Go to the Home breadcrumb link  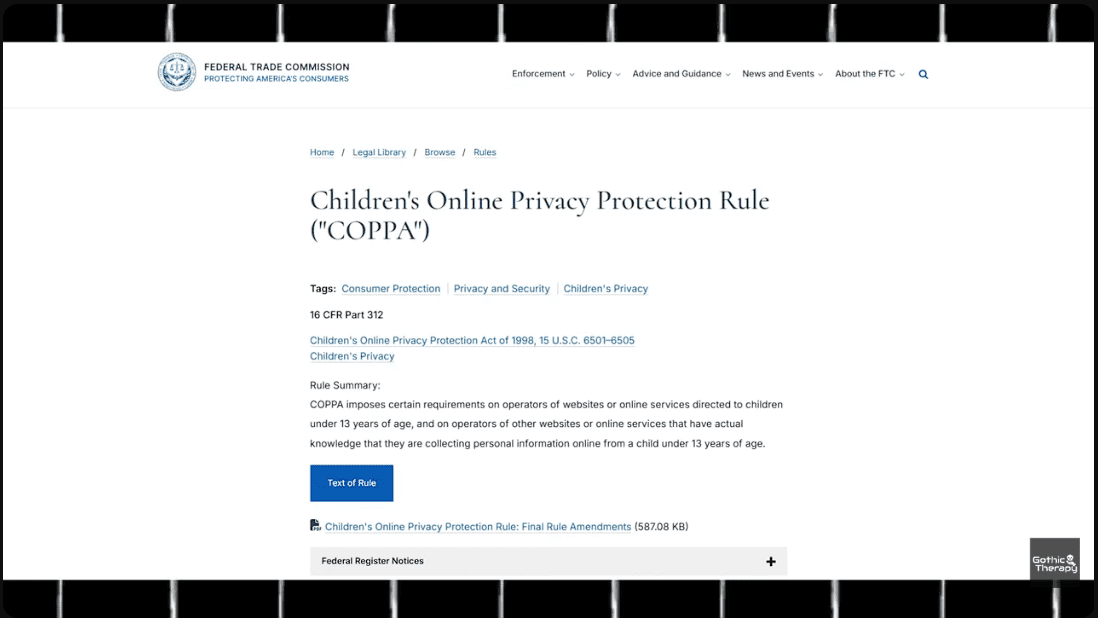[322, 152]
